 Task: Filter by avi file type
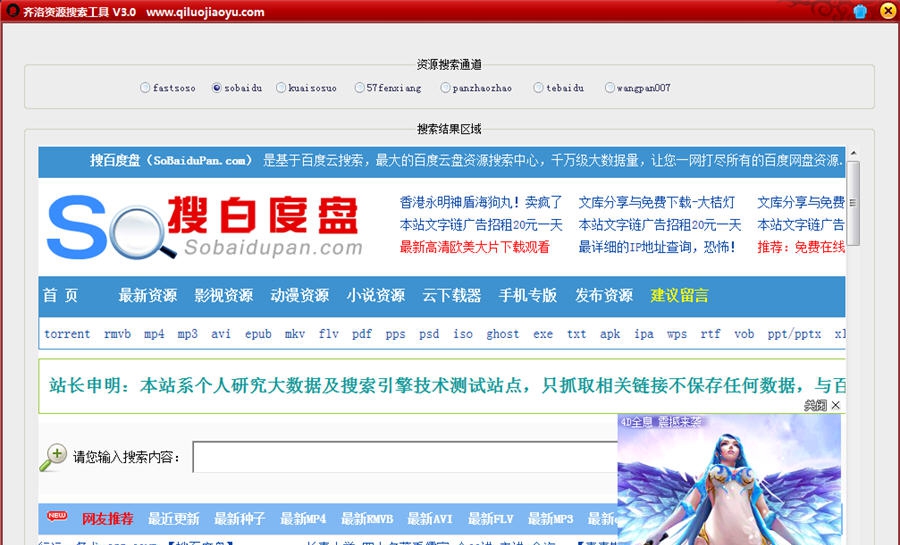coord(220,334)
